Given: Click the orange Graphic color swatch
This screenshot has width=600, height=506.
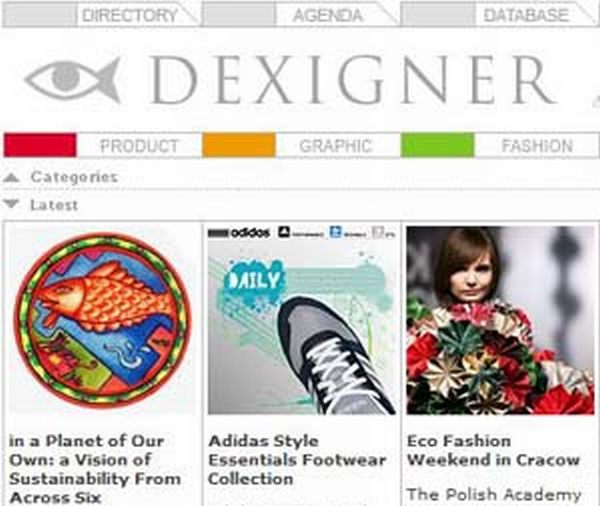Looking at the screenshot, I should click(239, 145).
